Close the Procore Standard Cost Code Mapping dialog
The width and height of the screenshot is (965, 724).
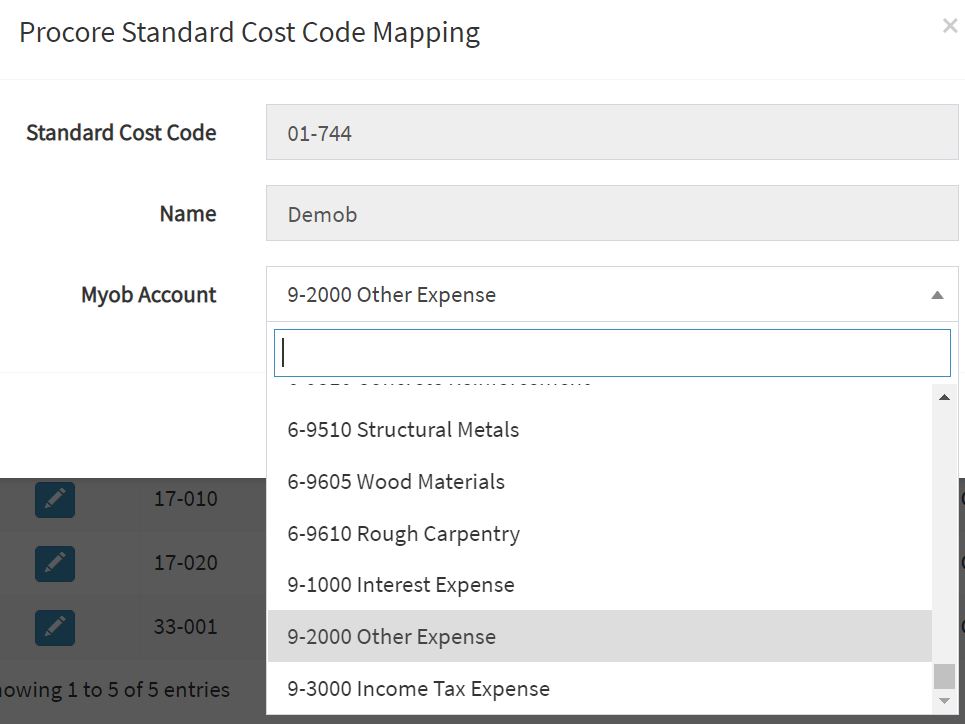pyautogui.click(x=949, y=26)
